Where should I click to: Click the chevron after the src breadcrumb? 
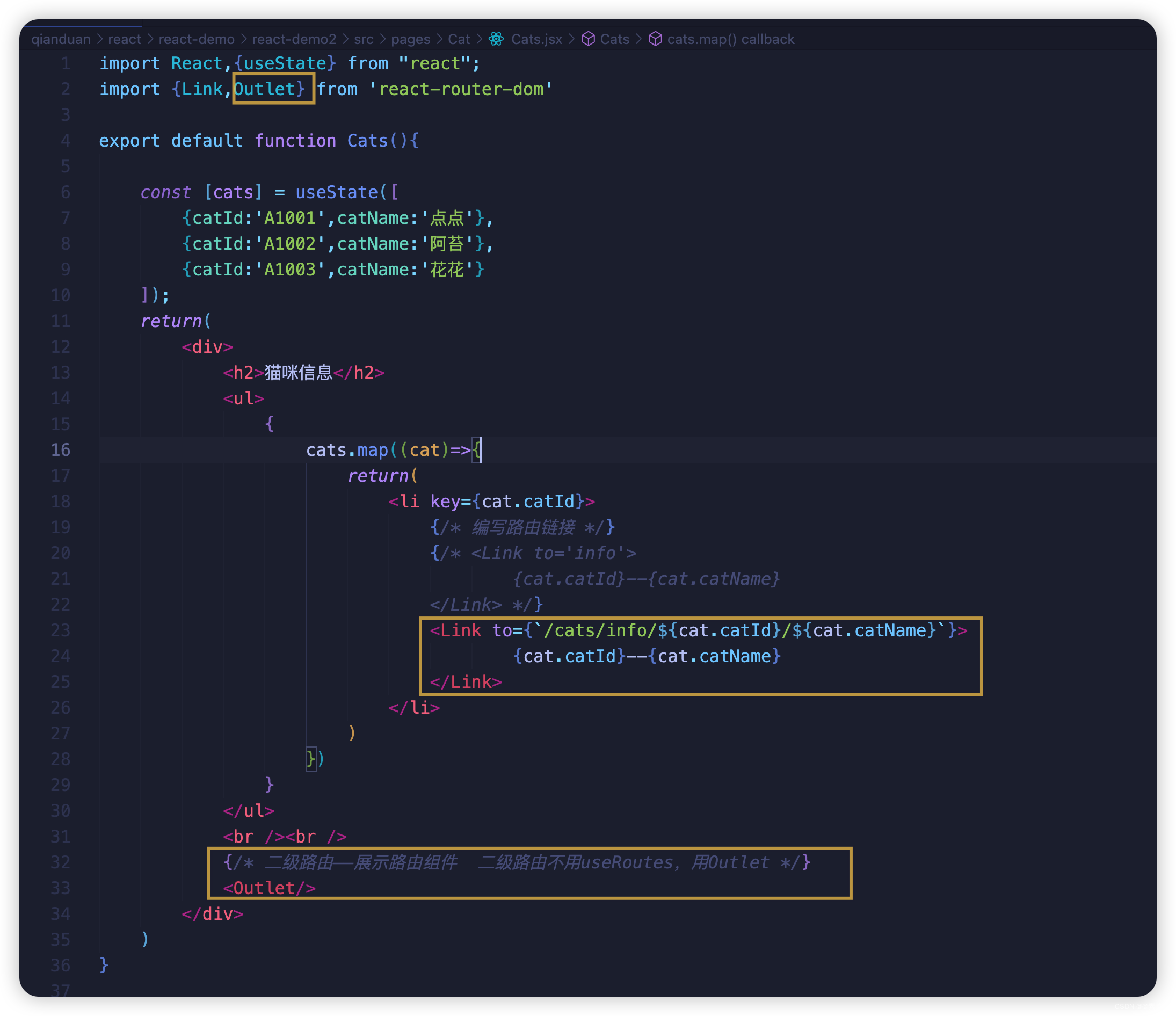[x=382, y=39]
